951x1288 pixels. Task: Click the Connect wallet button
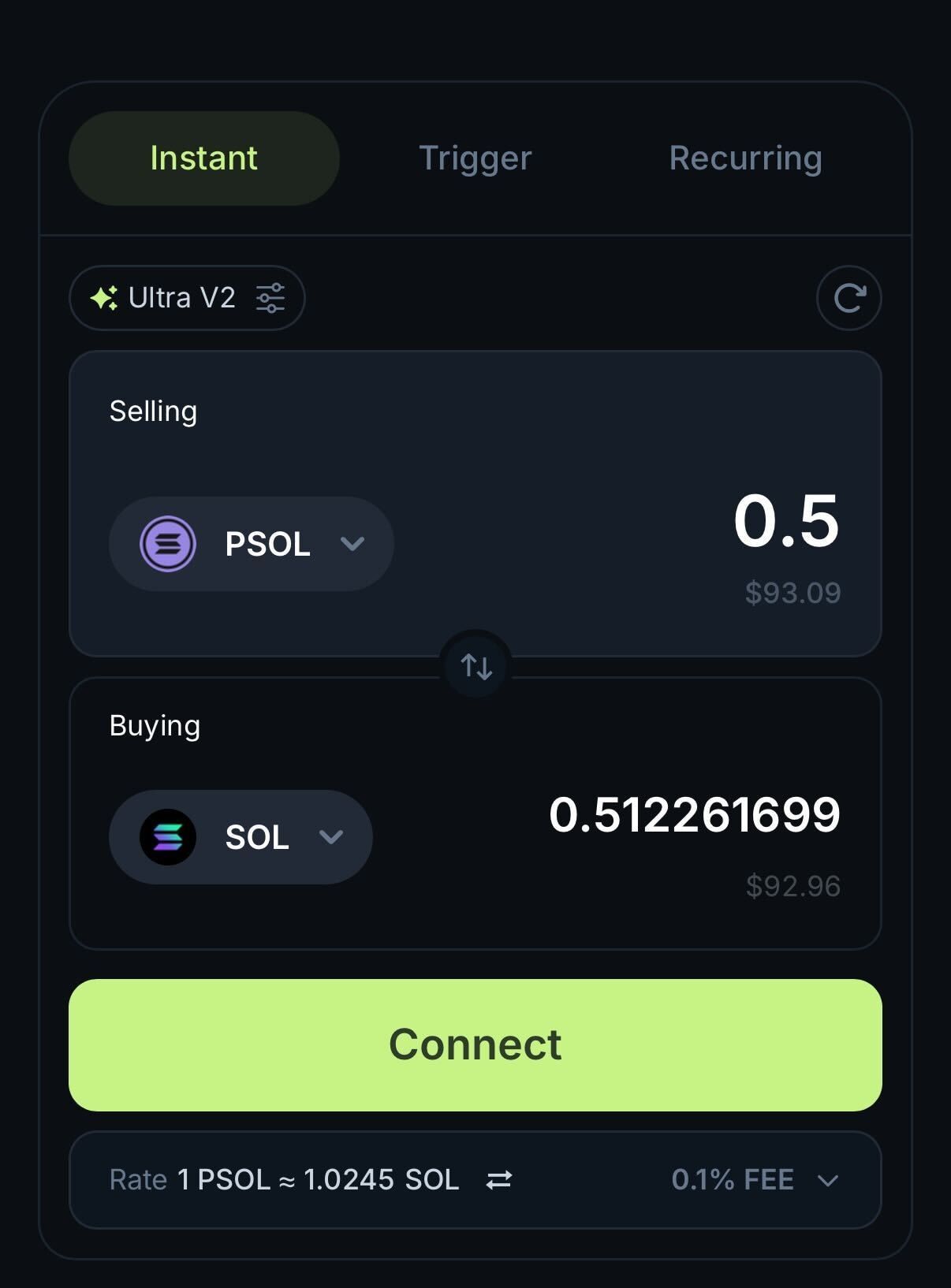475,1045
